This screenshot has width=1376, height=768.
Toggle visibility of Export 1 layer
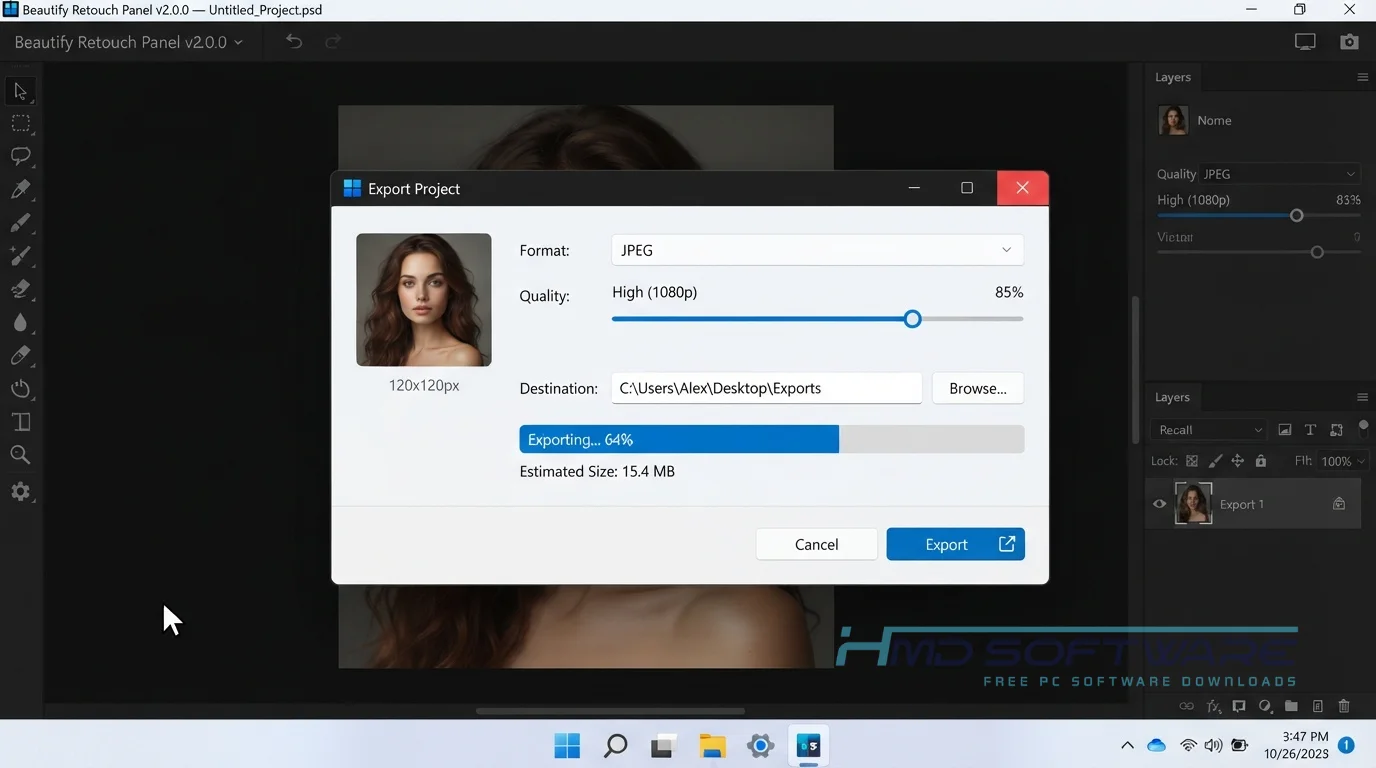pos(1160,504)
